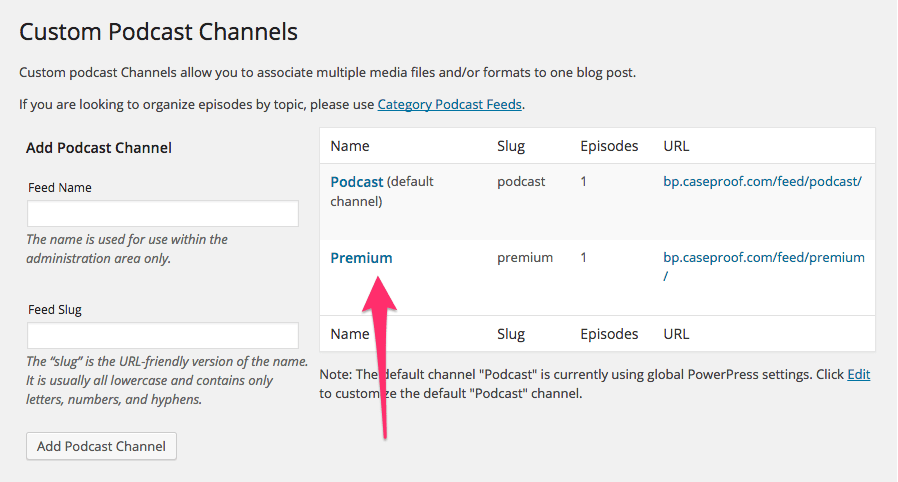898x482 pixels.
Task: Click the Name column label in table footer
Action: (350, 334)
